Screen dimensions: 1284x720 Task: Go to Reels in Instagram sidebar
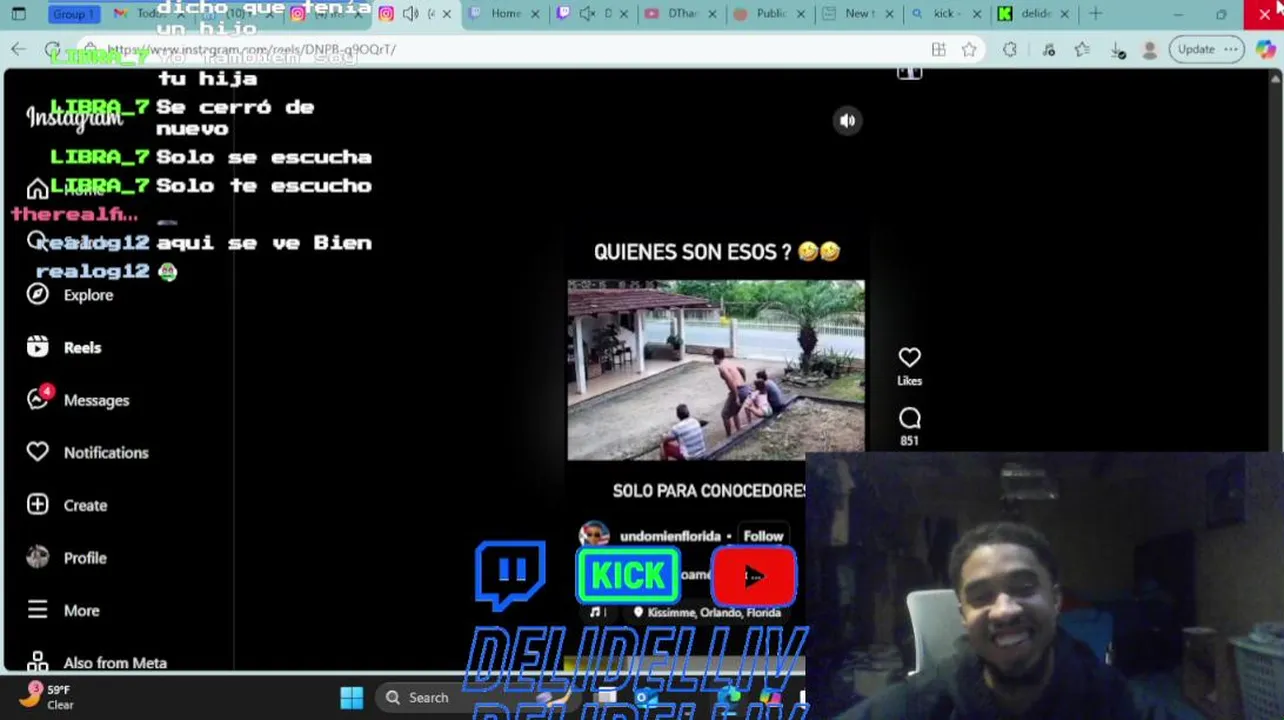pos(65,347)
